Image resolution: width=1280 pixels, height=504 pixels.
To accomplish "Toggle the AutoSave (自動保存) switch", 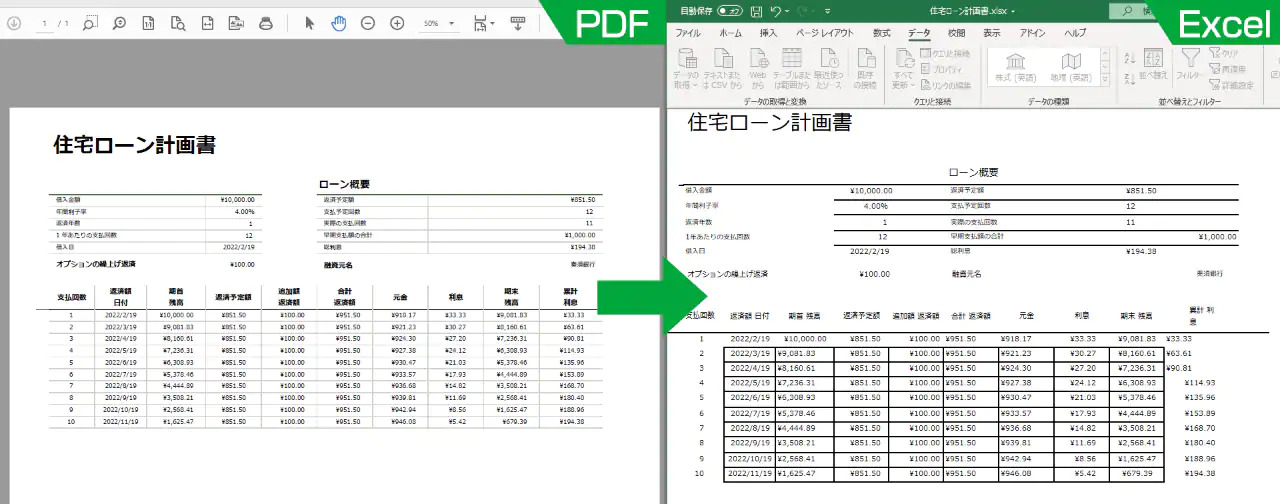I will click(x=729, y=11).
